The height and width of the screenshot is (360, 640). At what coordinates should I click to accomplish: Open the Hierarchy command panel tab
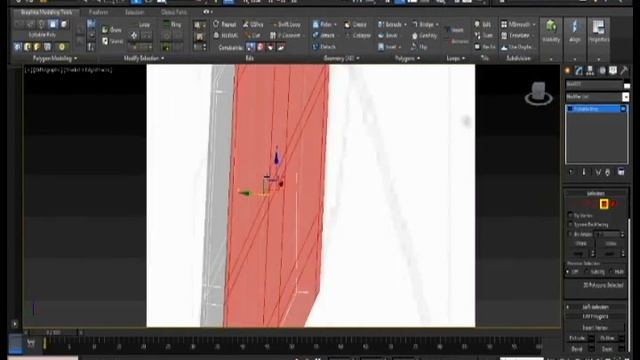point(590,71)
